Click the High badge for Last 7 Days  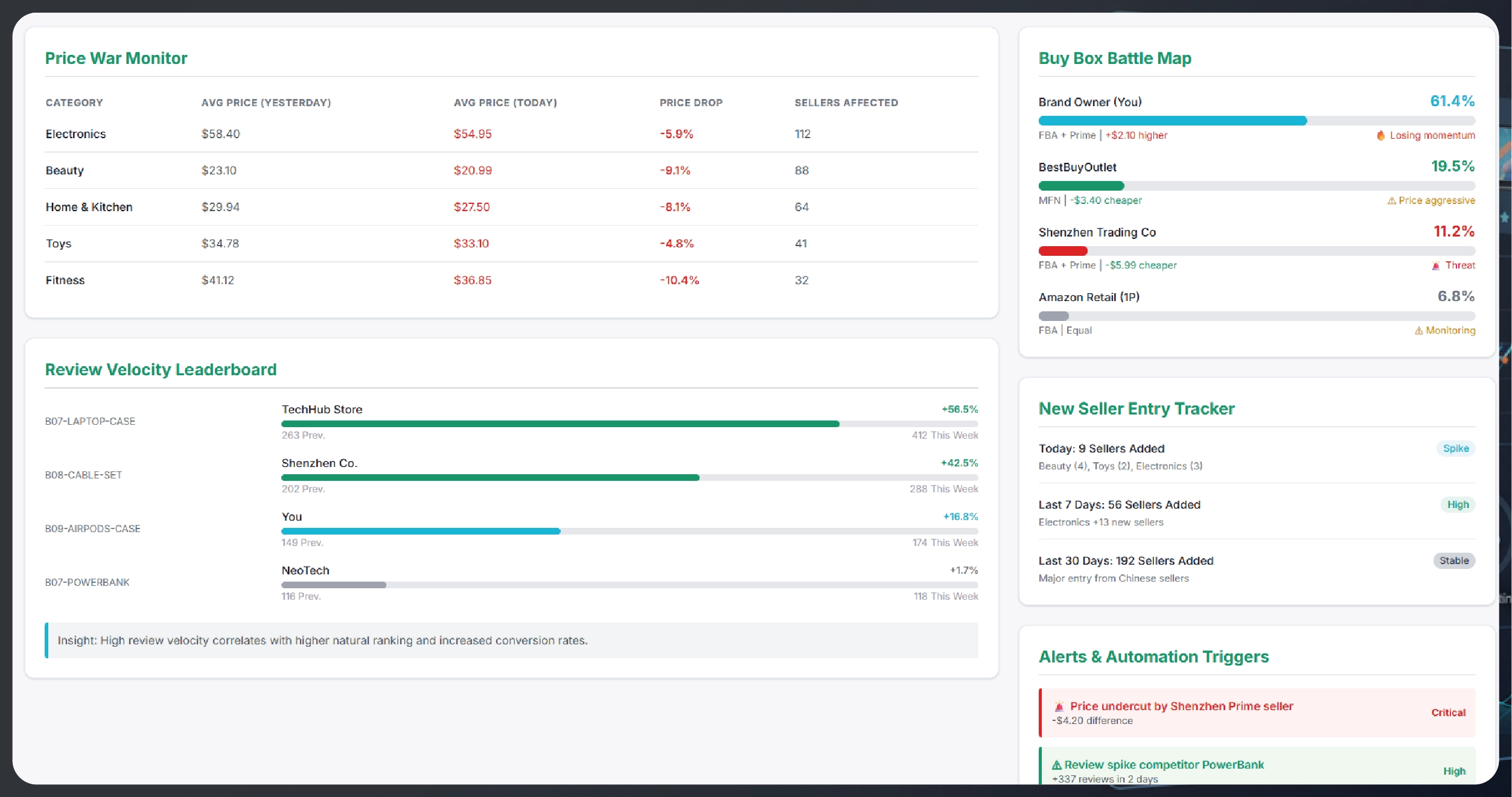[1457, 504]
